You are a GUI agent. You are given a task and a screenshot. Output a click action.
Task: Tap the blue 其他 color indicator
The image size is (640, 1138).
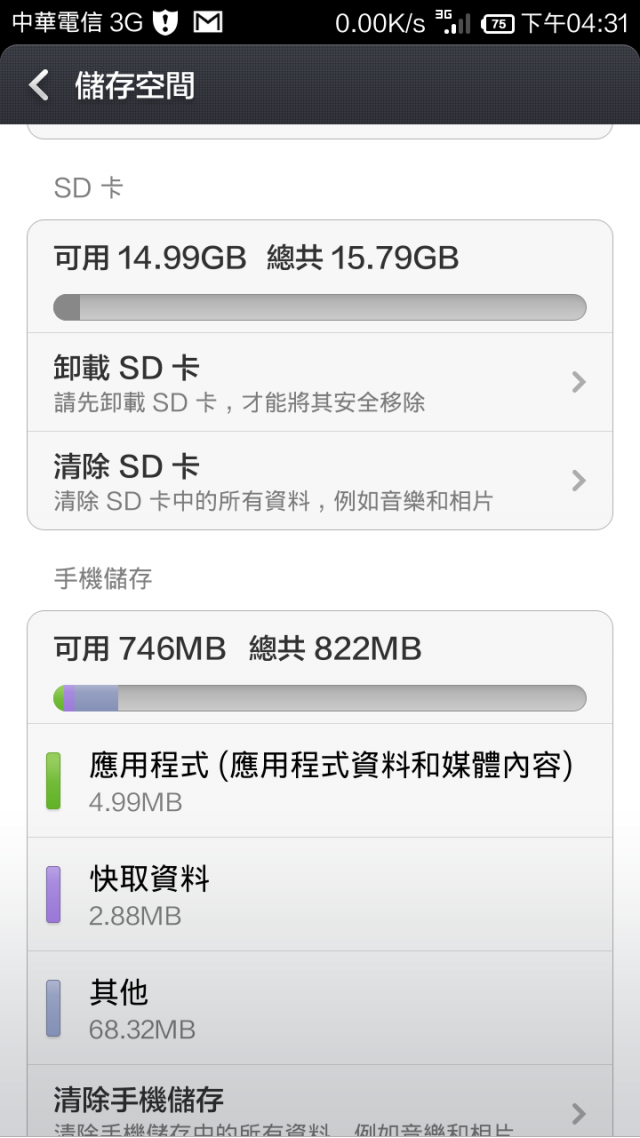pos(53,1008)
